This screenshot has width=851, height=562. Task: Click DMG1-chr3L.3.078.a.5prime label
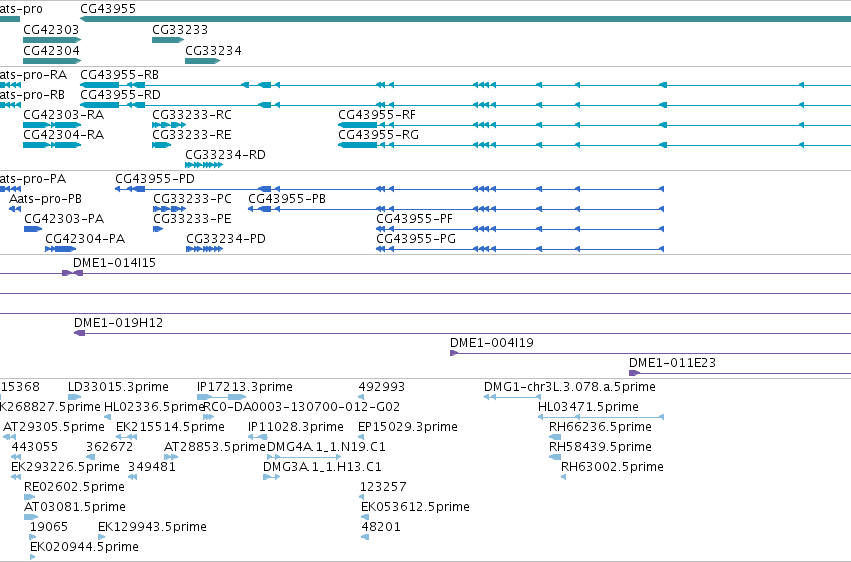point(570,387)
